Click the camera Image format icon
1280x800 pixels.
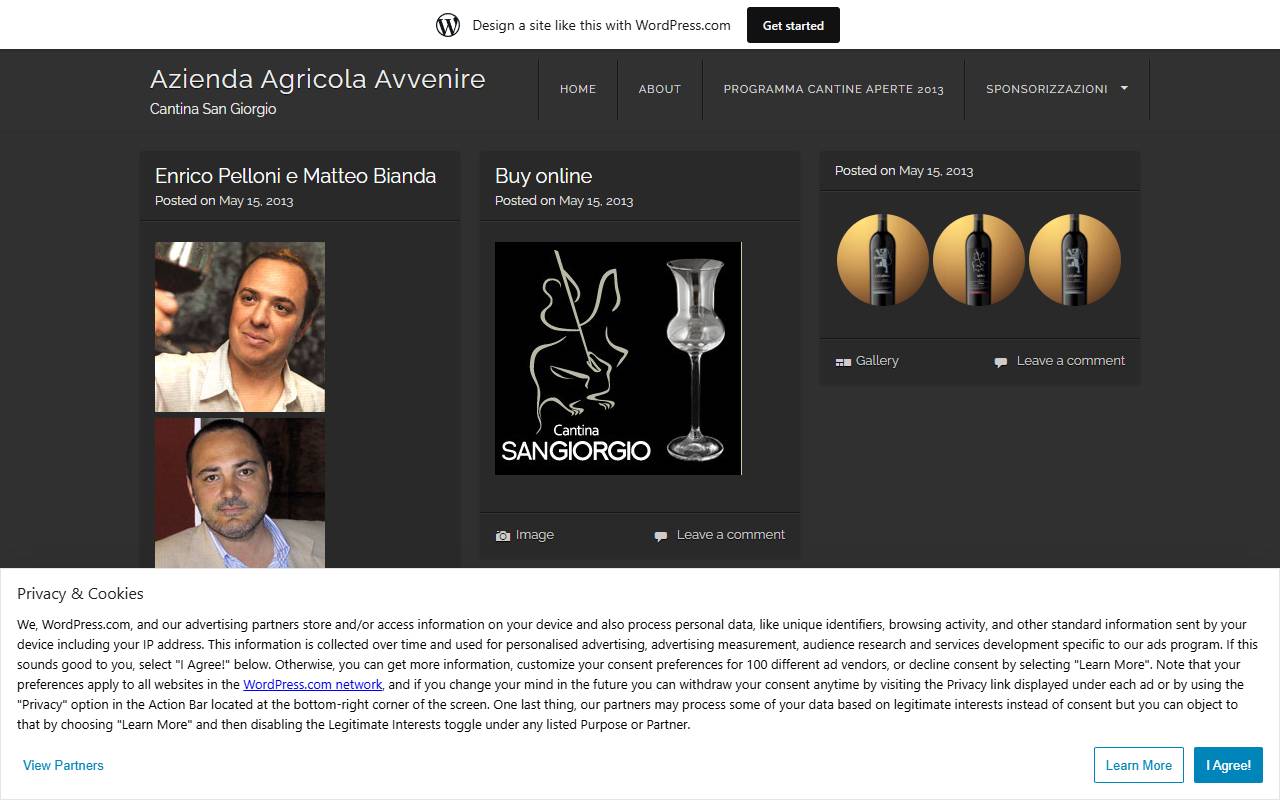tap(503, 536)
